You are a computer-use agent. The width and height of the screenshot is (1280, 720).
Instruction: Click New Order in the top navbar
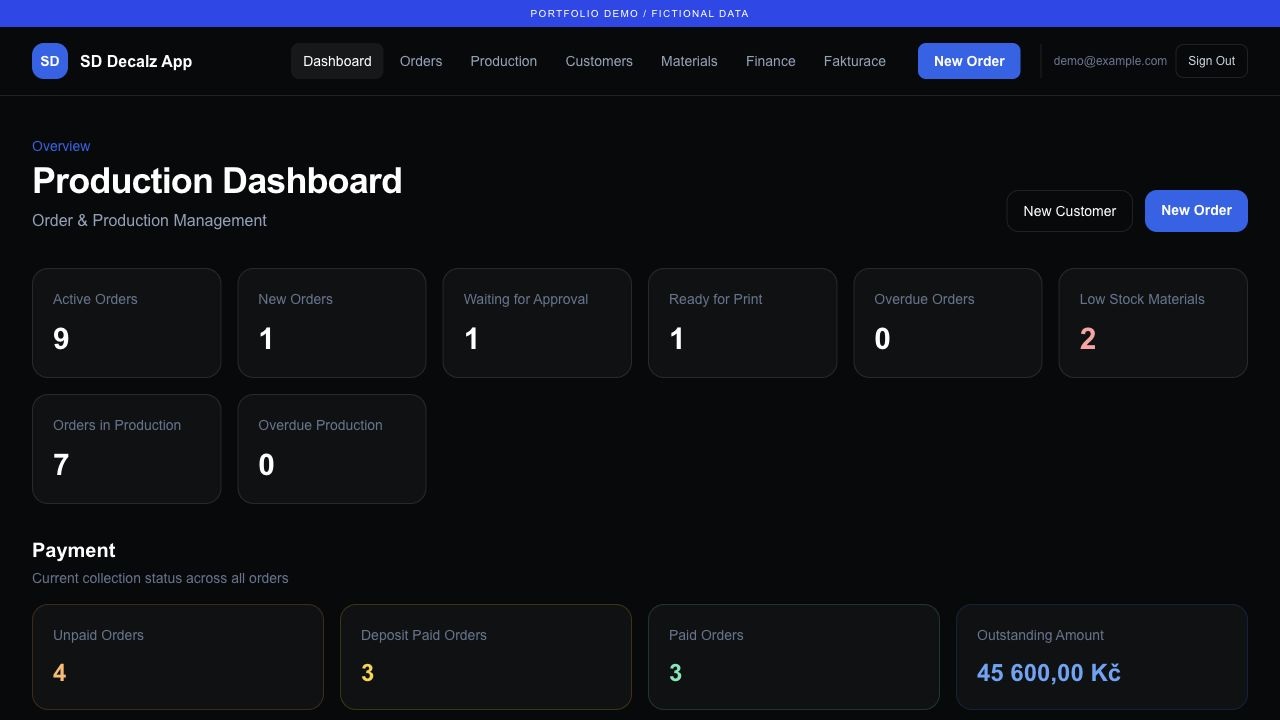[x=969, y=61]
